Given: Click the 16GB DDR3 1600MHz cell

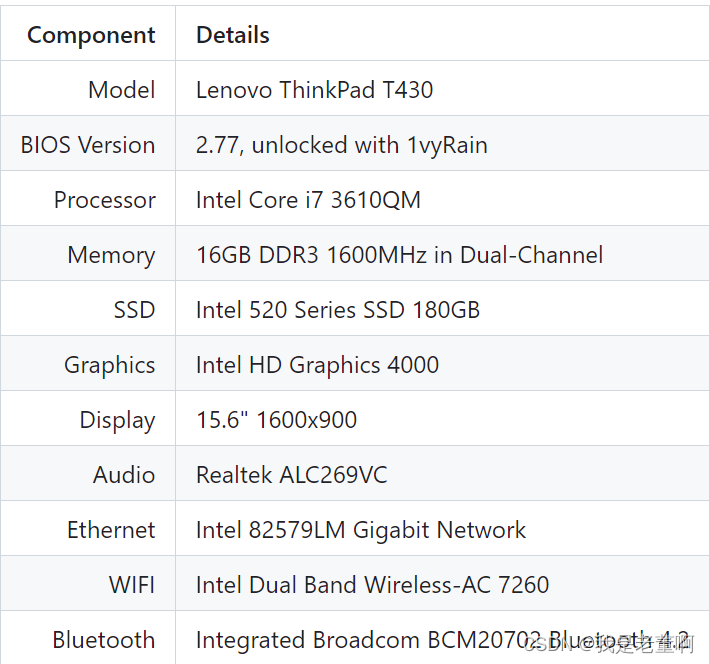Looking at the screenshot, I should click(399, 255).
